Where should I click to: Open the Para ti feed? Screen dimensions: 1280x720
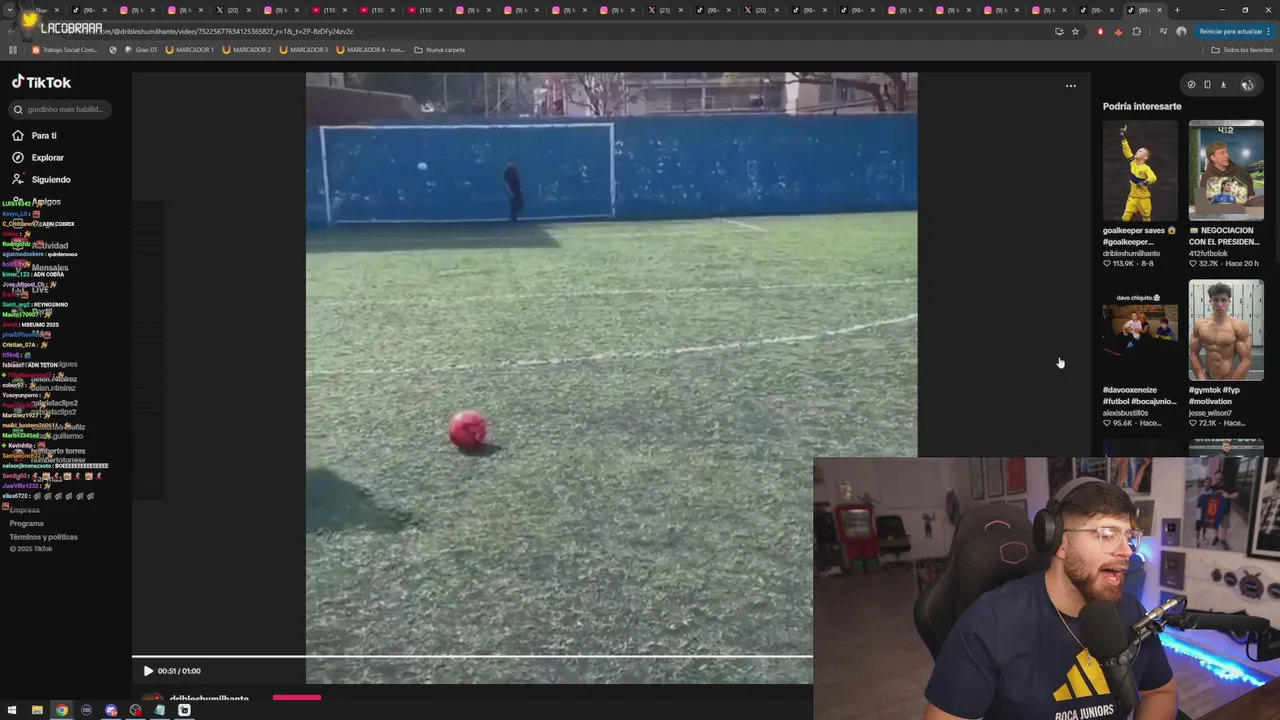[43, 135]
